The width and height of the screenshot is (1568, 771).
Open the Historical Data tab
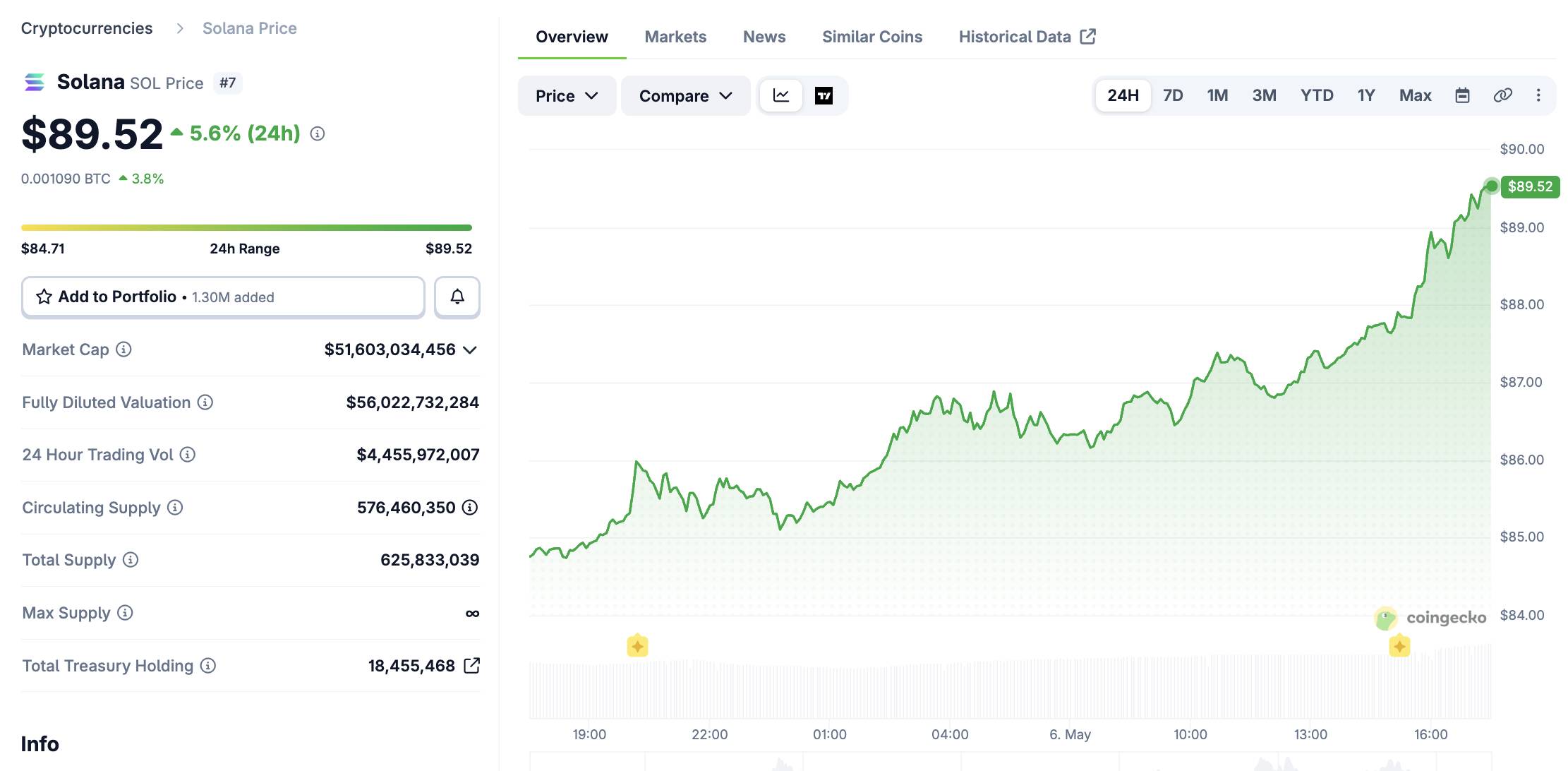[x=1027, y=37]
